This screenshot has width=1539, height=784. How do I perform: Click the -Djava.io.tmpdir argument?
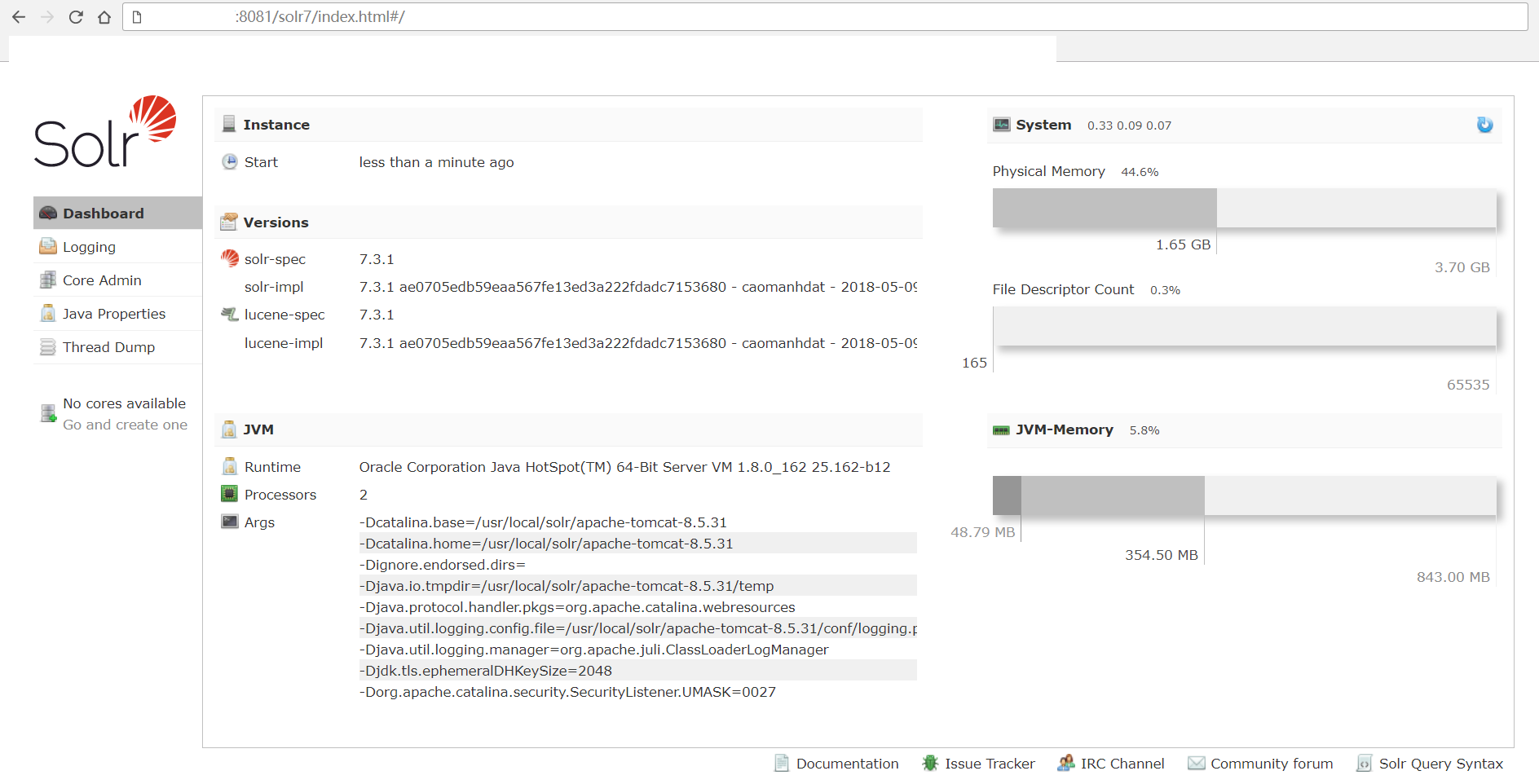637,585
